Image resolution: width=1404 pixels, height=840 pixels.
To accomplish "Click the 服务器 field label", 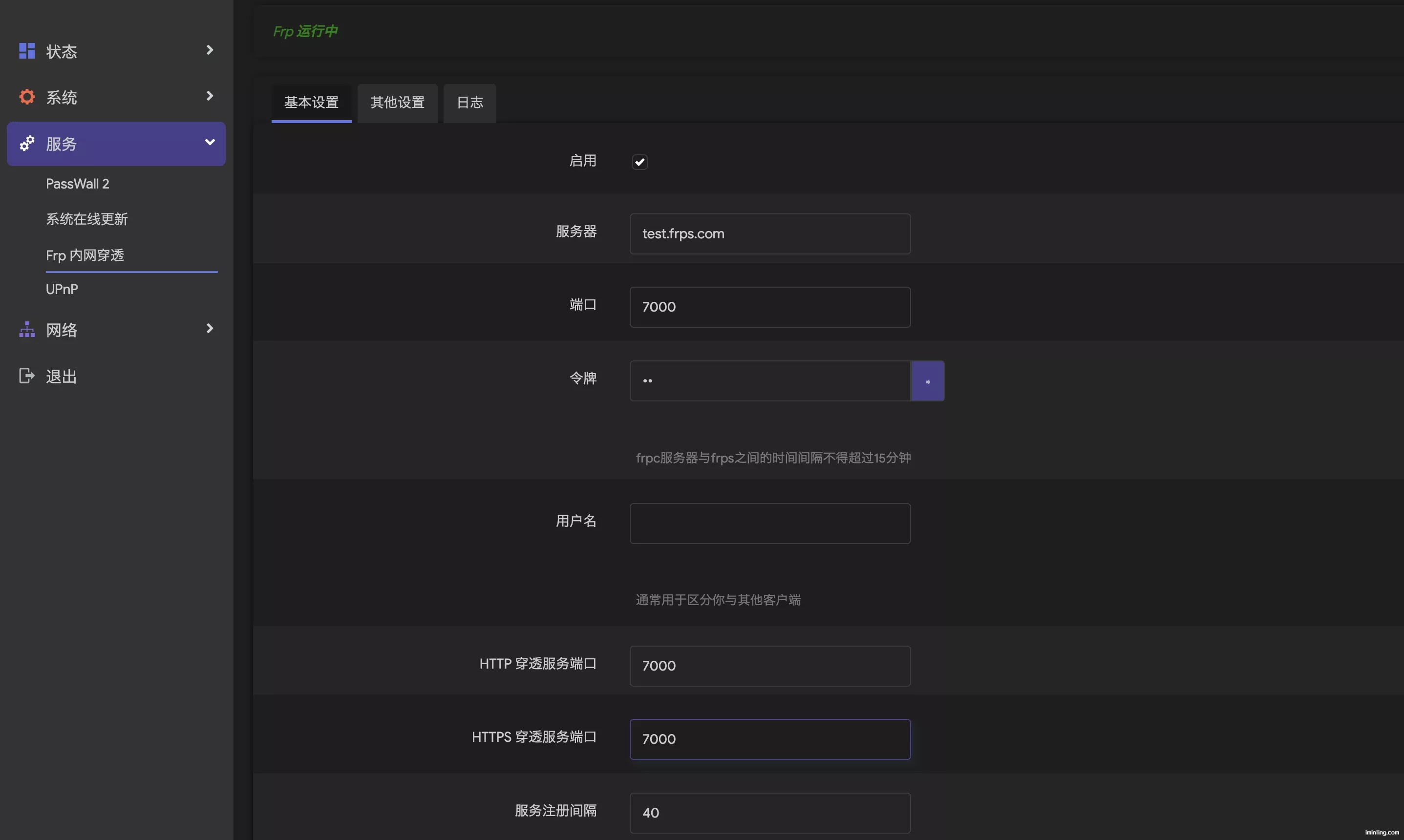I will [576, 231].
